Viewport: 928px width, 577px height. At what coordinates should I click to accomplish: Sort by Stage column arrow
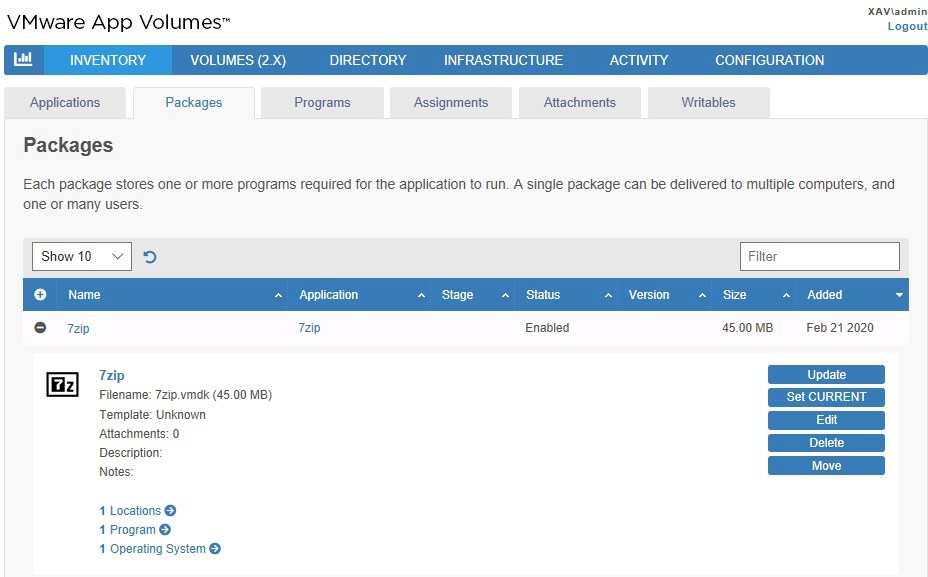[505, 295]
